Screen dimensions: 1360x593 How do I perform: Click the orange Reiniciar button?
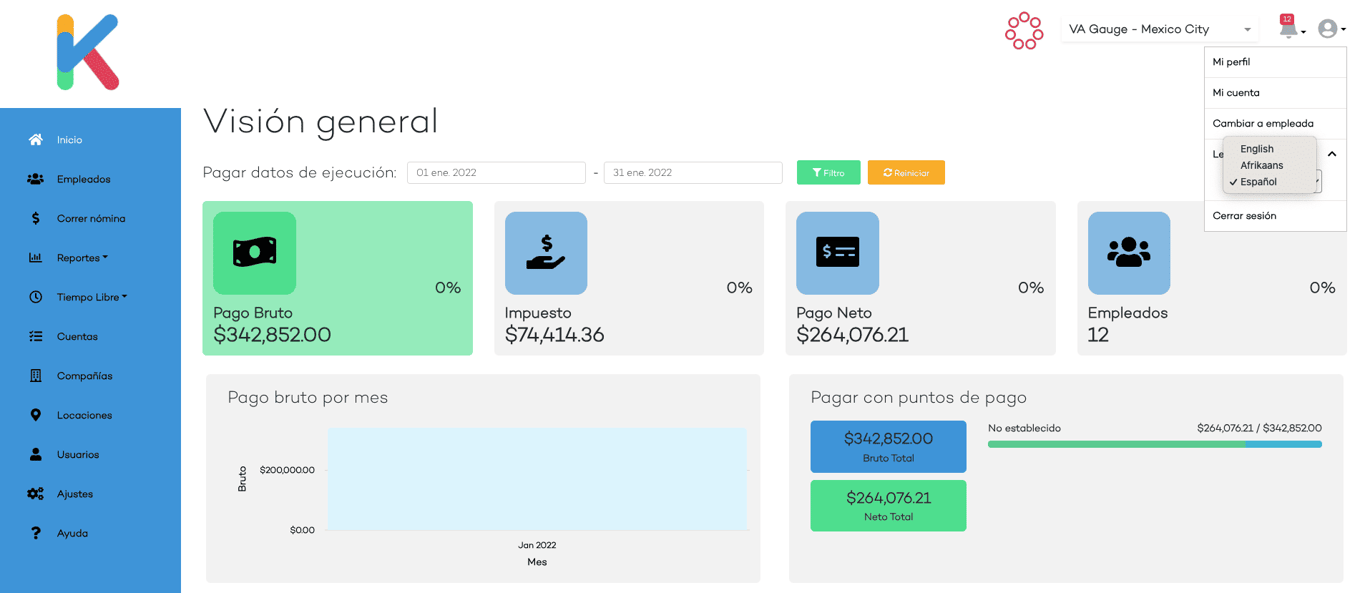pyautogui.click(x=906, y=173)
